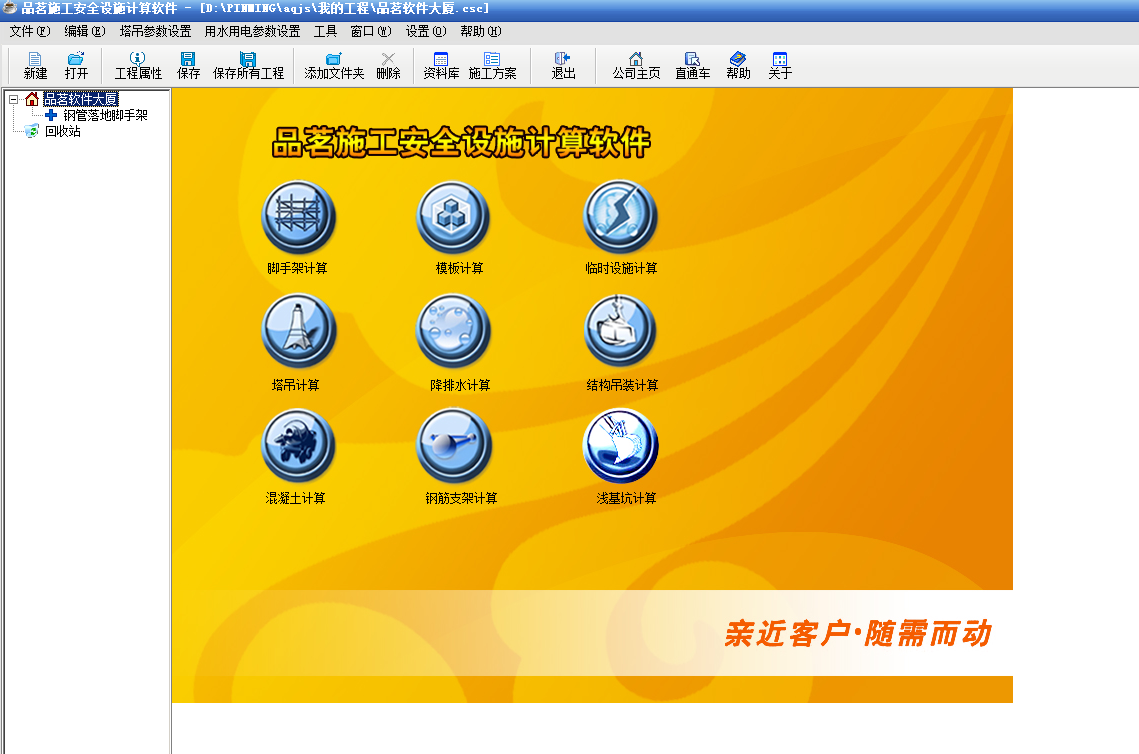Open 工程属性 project properties in the toolbar

click(138, 66)
